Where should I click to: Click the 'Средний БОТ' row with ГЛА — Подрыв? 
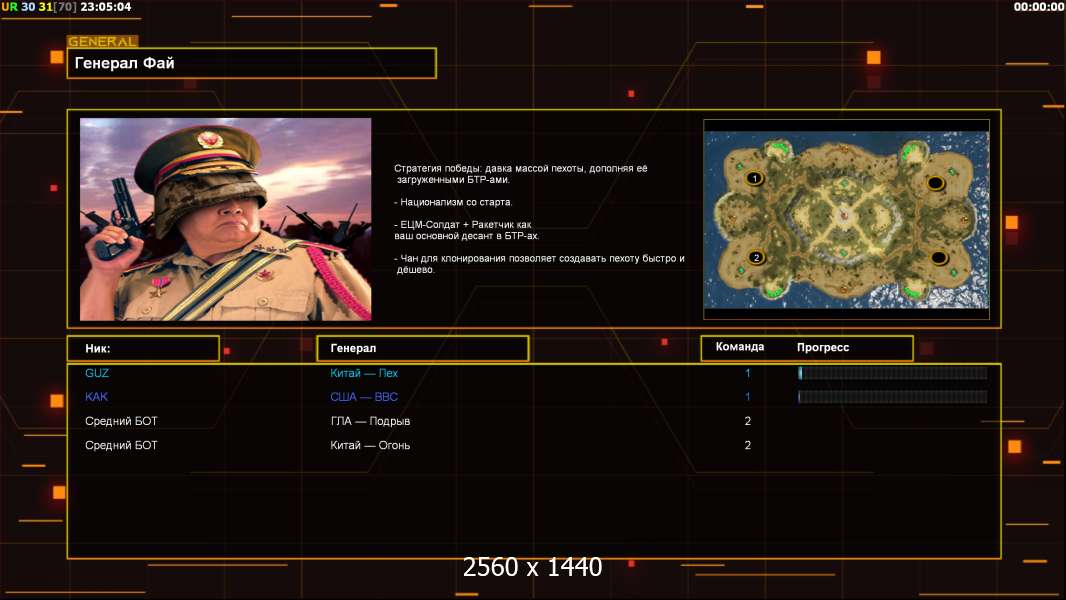pos(121,421)
